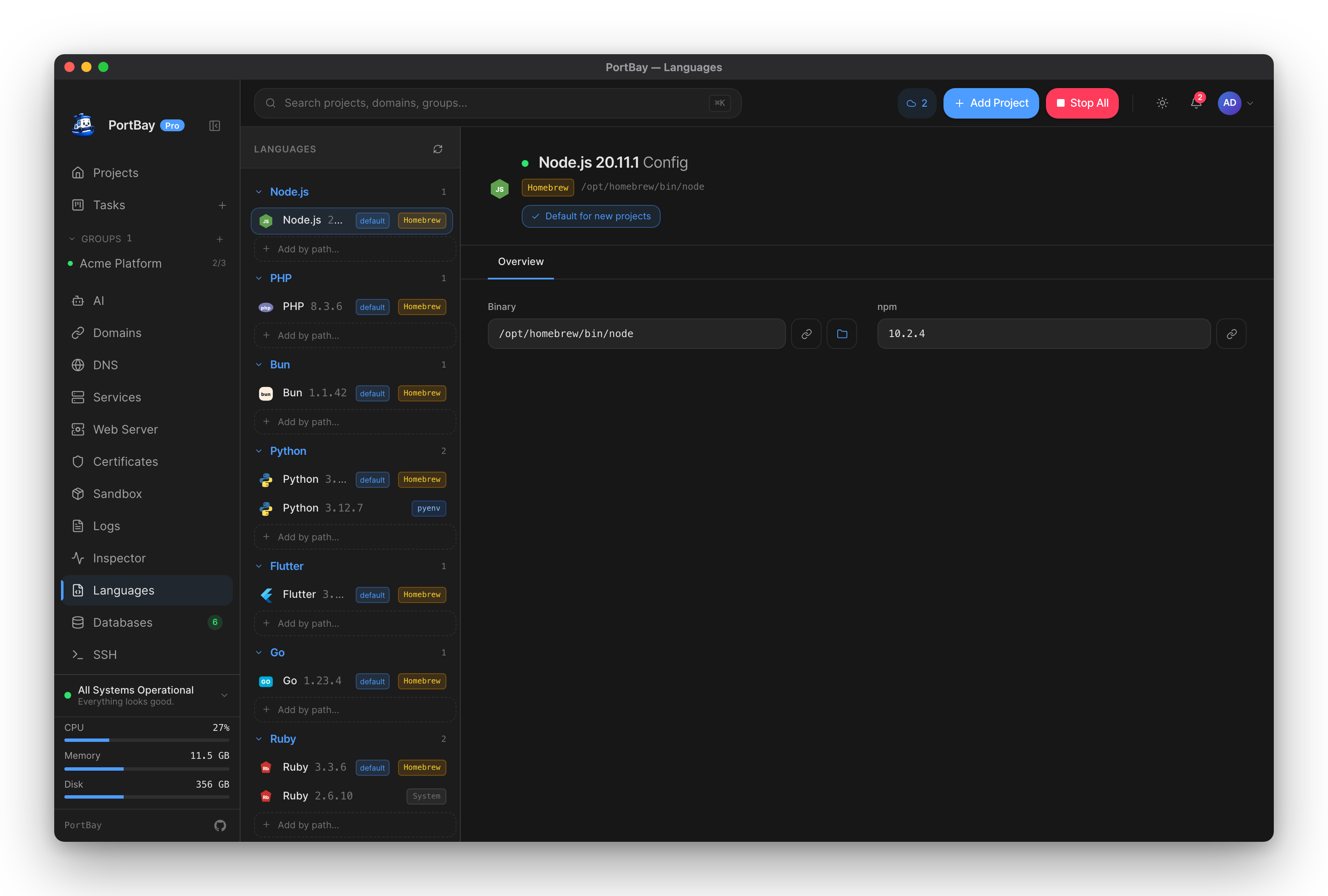Screen dimensions: 1328x896
Task: Copy the Binary path link icon
Action: pos(806,334)
